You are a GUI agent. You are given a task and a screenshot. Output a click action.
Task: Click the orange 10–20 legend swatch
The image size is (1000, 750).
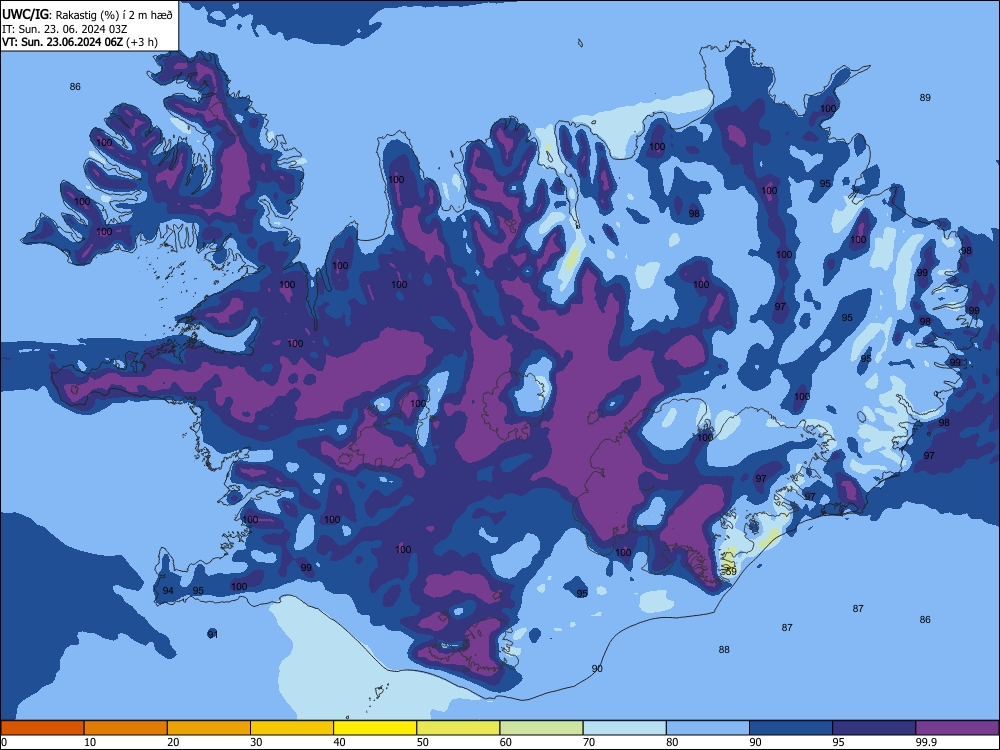coord(126,728)
